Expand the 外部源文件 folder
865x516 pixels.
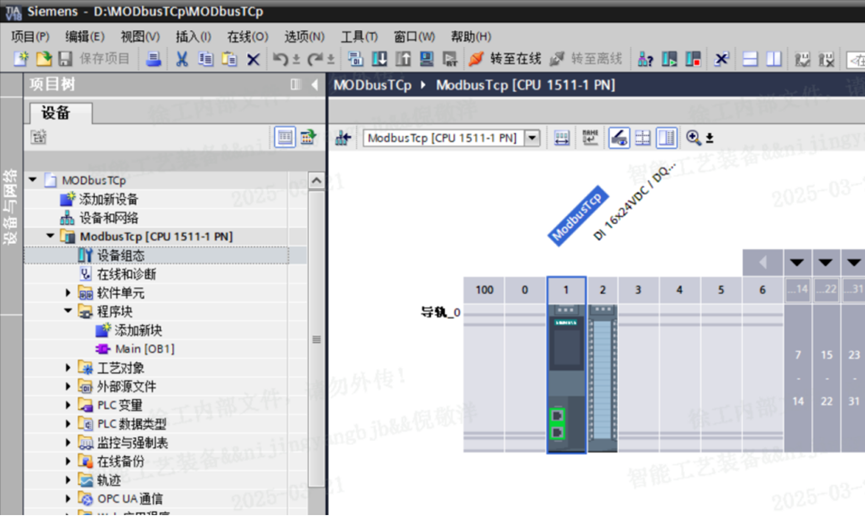[68, 386]
